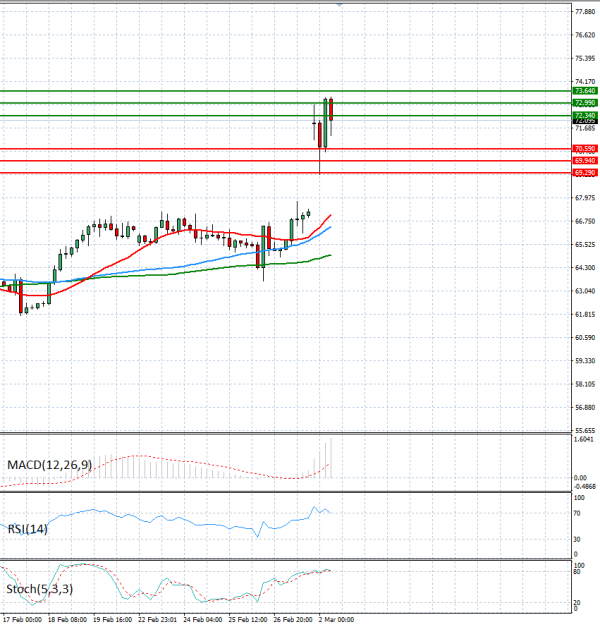This screenshot has width=600, height=627.
Task: Click the MACD(12,26,9) indicator label
Action: pos(49,465)
